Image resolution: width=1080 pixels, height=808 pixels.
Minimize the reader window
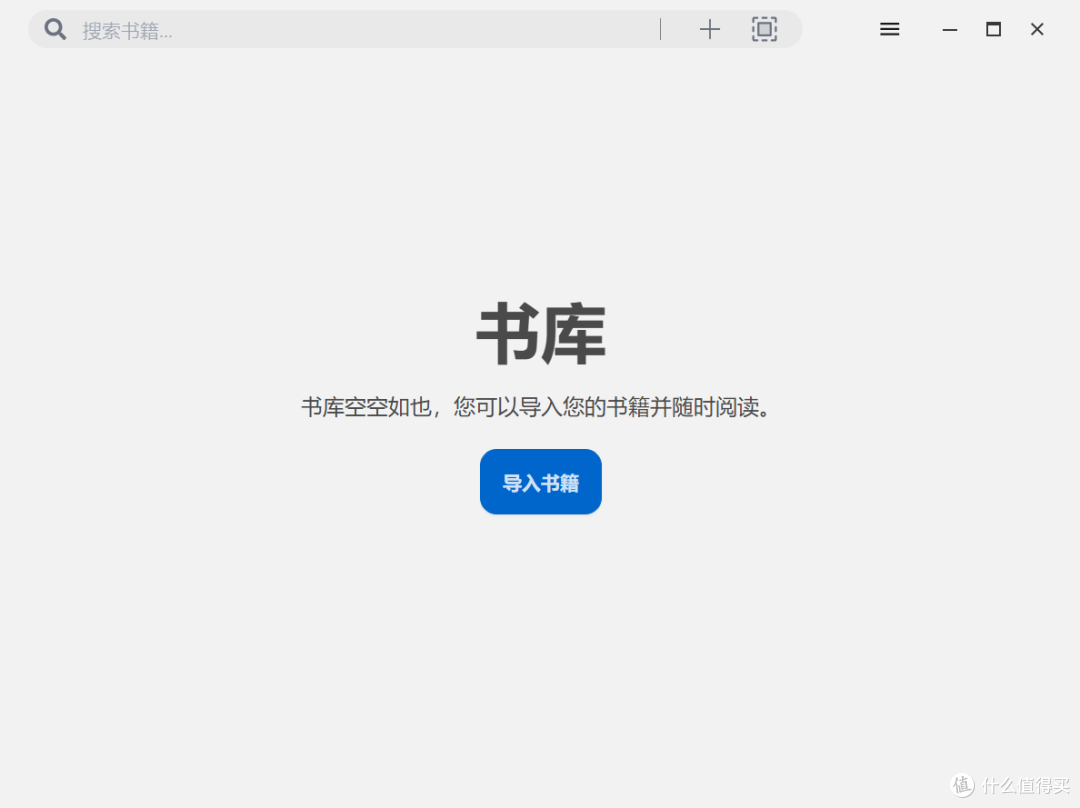tap(950, 30)
